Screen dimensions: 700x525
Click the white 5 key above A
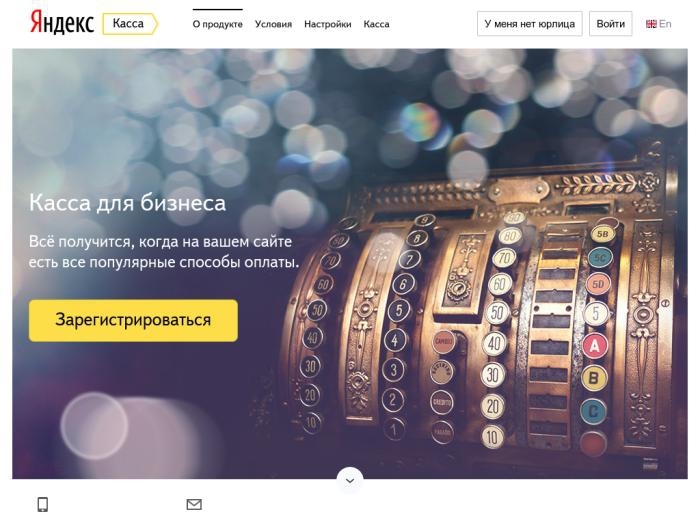tap(596, 313)
